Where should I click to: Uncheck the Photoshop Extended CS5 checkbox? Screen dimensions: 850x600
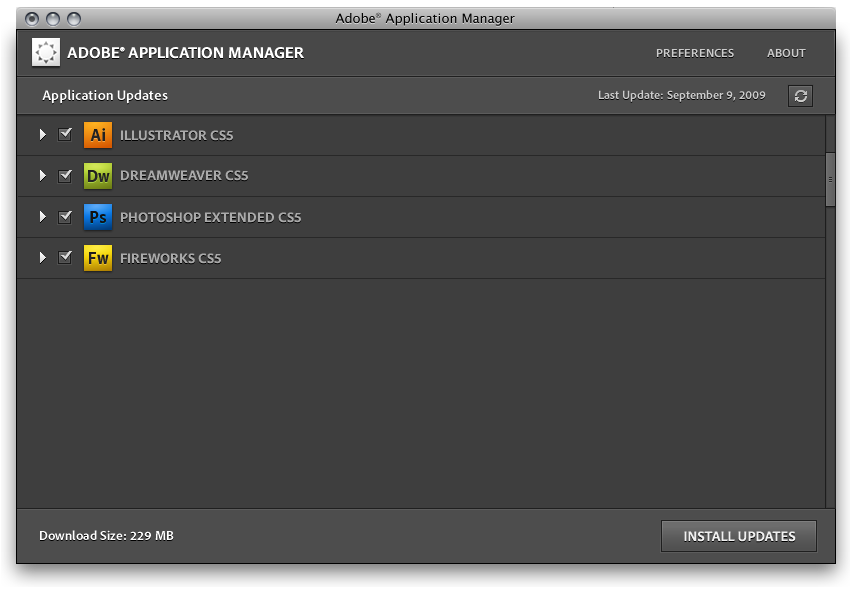click(65, 216)
